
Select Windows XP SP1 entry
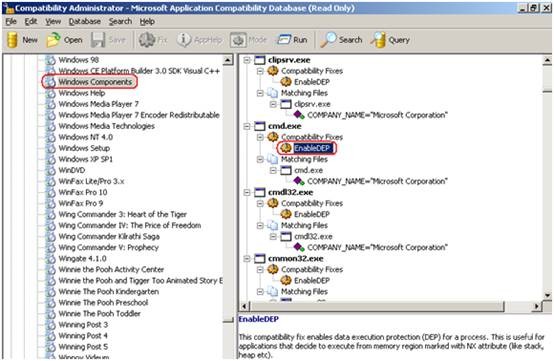pos(85,159)
